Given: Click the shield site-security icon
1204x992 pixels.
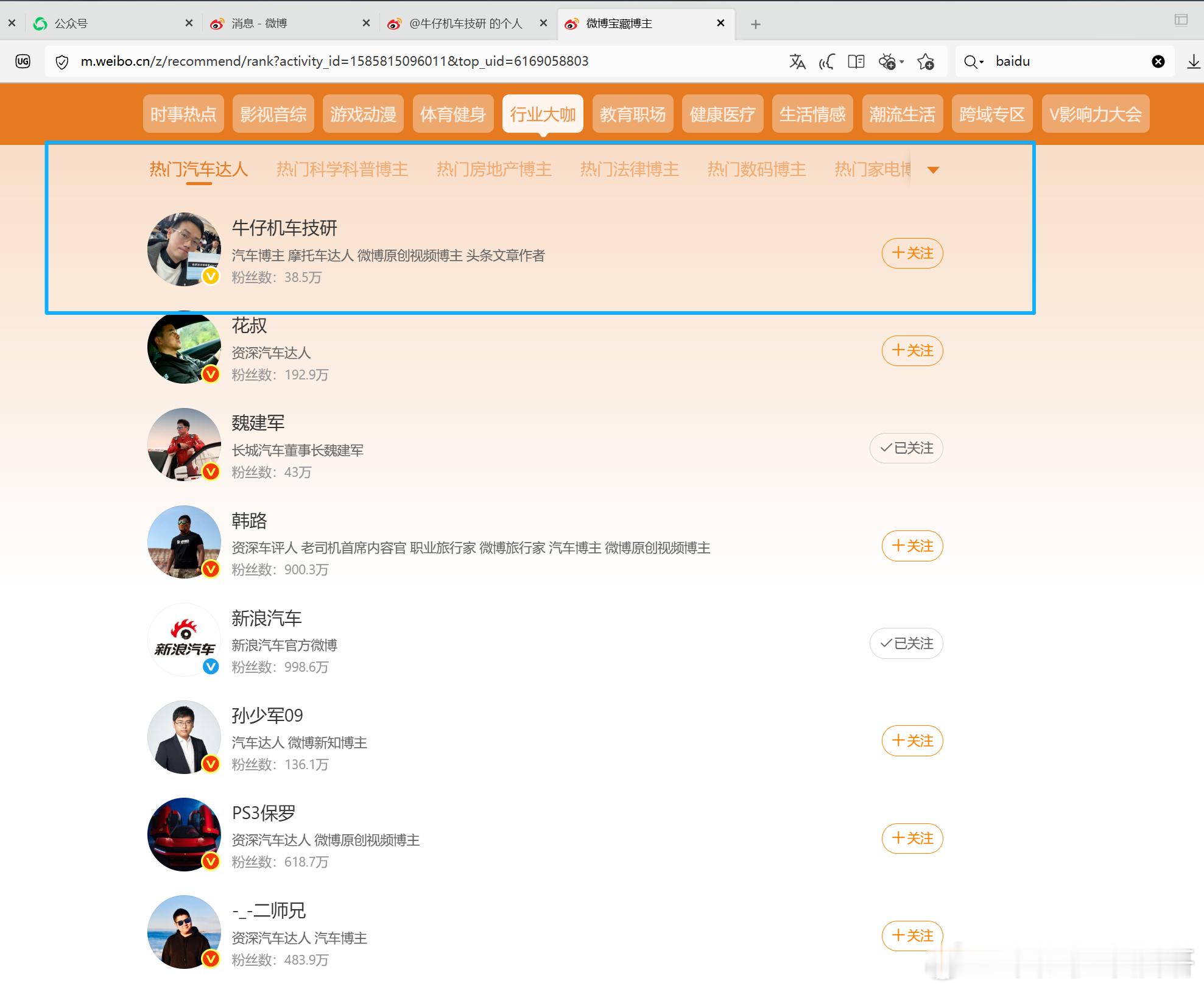Looking at the screenshot, I should (x=62, y=61).
